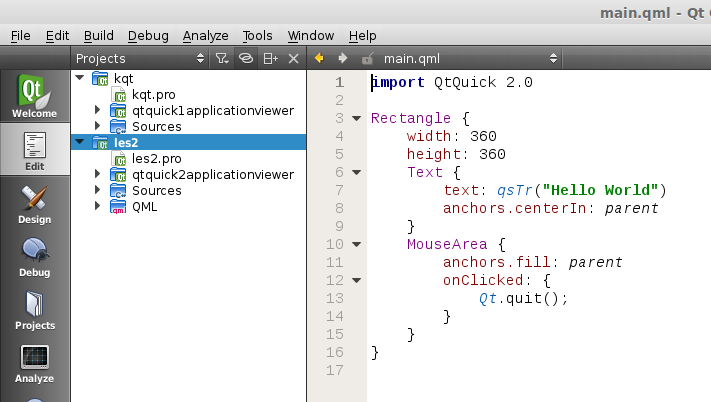The width and height of the screenshot is (711, 402).
Task: Open Design mode in sidebar
Action: (34, 205)
